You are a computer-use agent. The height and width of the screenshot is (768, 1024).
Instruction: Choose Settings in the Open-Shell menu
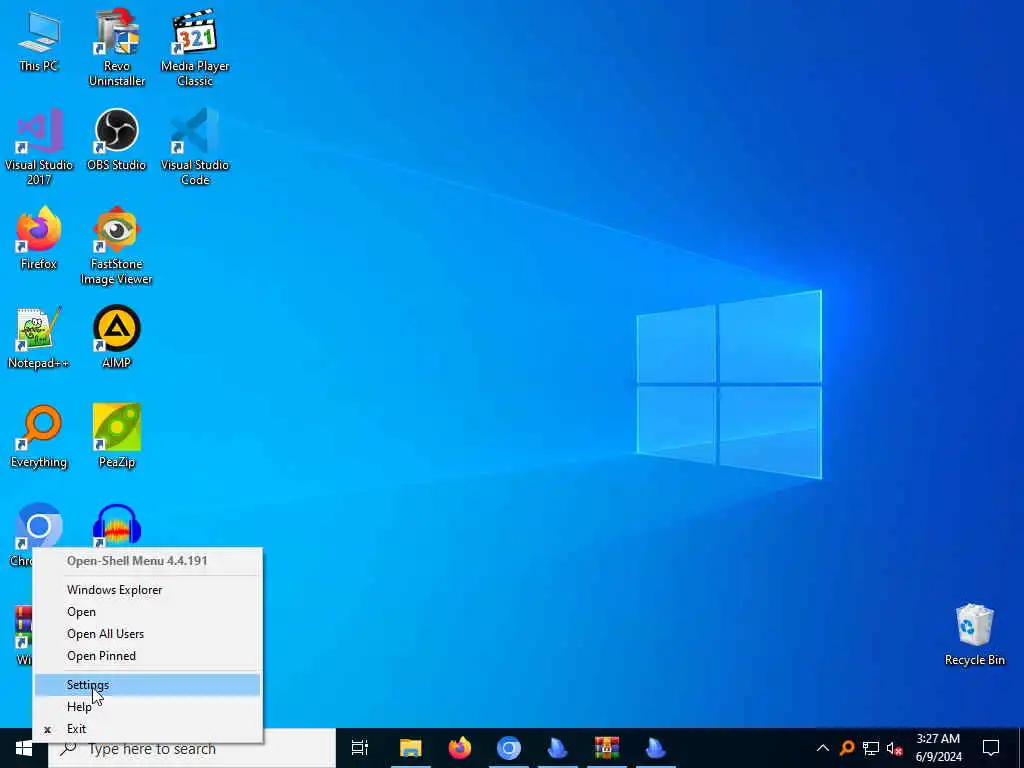[x=148, y=684]
